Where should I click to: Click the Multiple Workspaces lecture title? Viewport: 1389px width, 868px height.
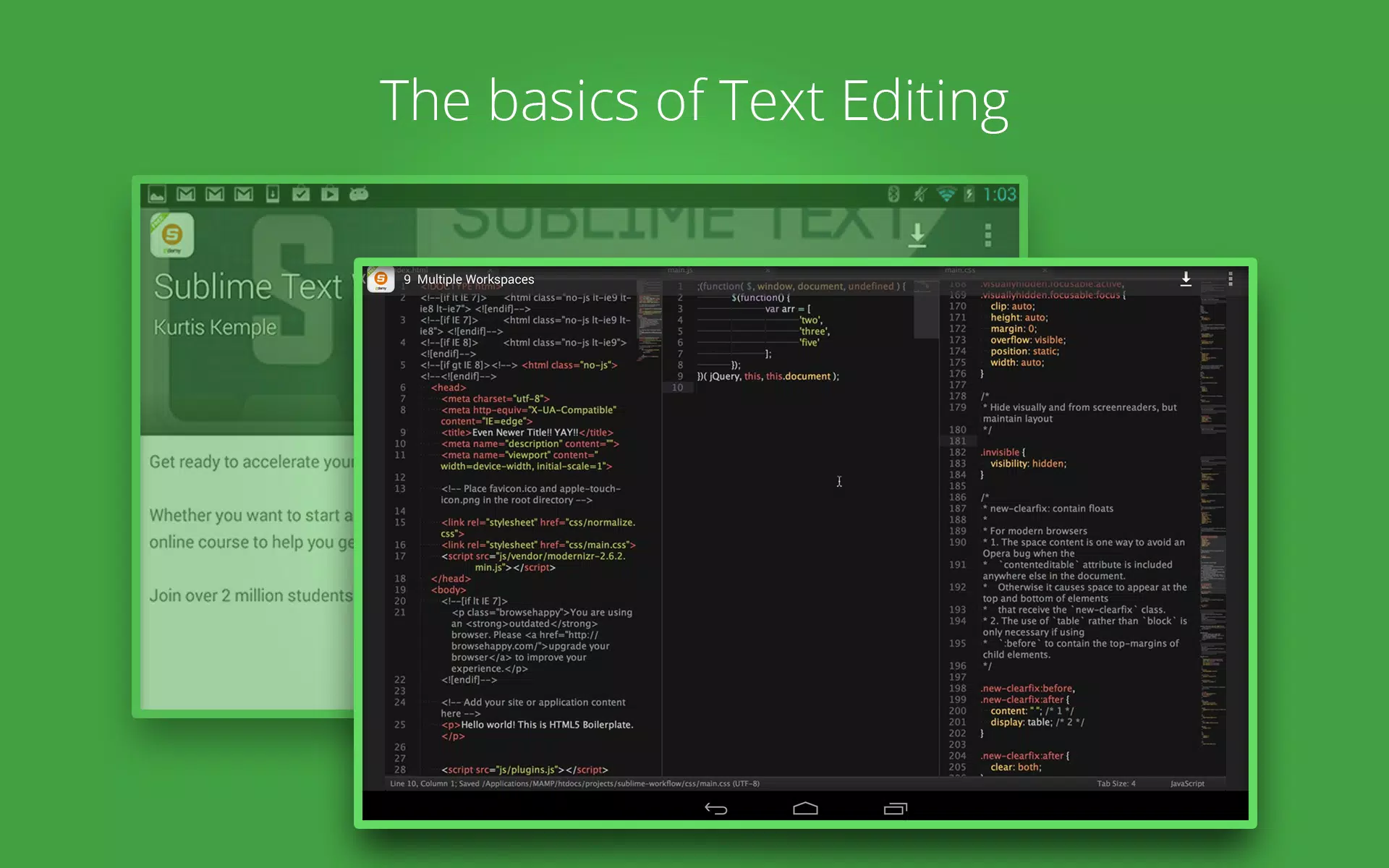(475, 279)
